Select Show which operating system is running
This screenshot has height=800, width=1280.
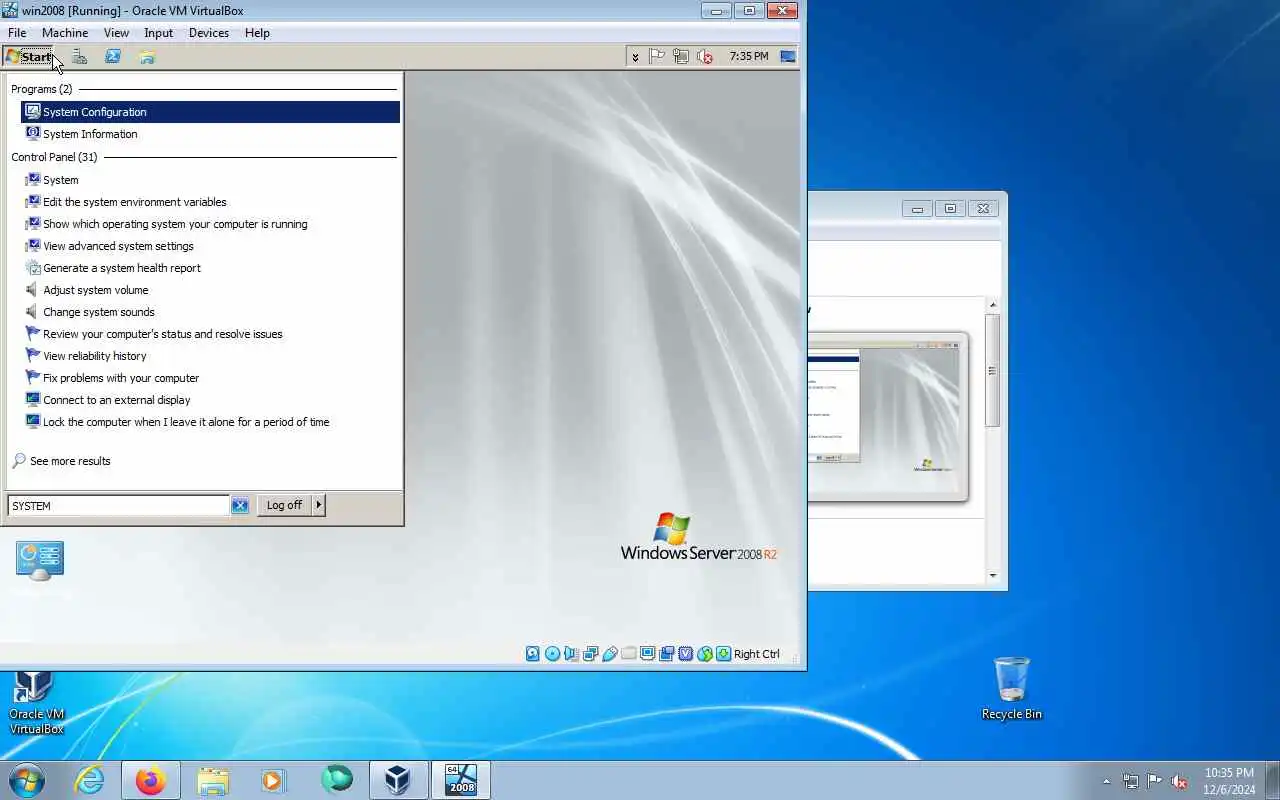pos(211,224)
